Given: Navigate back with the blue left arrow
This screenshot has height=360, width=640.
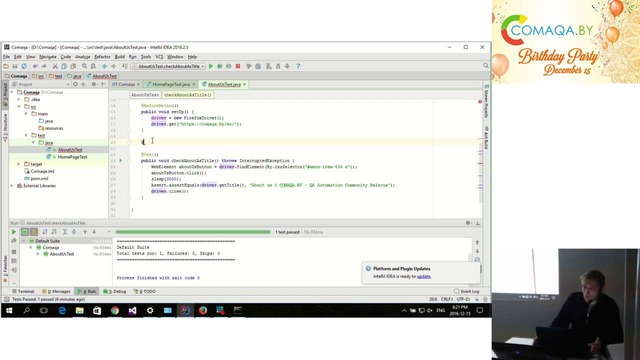Looking at the screenshot, I should pyautogui.click(x=104, y=66).
